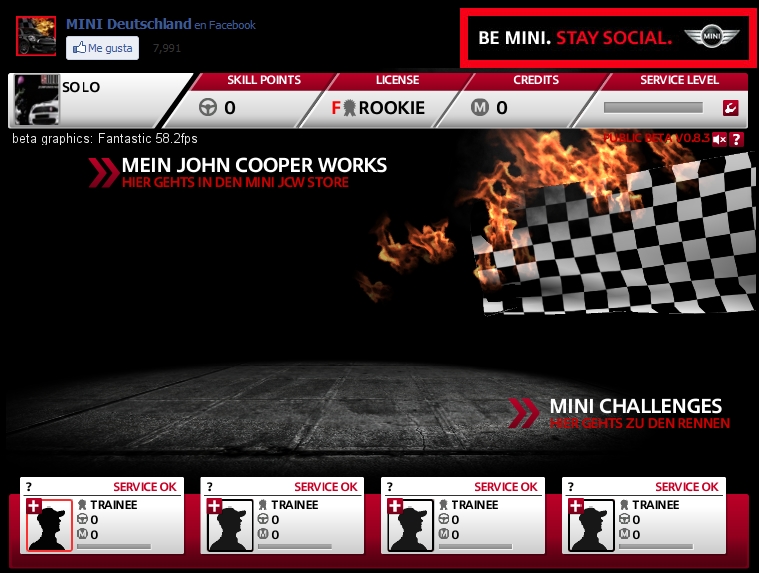
Task: Click SERVICE OK on the fourth trainee card
Action: pyautogui.click(x=686, y=487)
